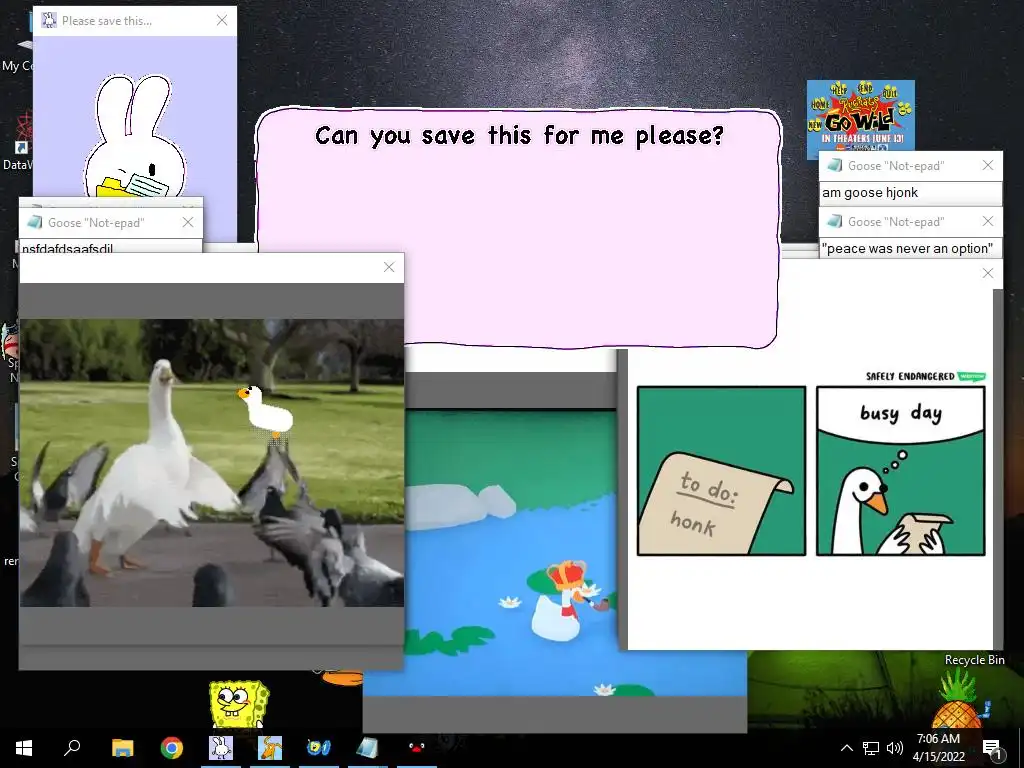The image size is (1024, 768).
Task: Click the 'peace was never an option' text field
Action: (910, 248)
